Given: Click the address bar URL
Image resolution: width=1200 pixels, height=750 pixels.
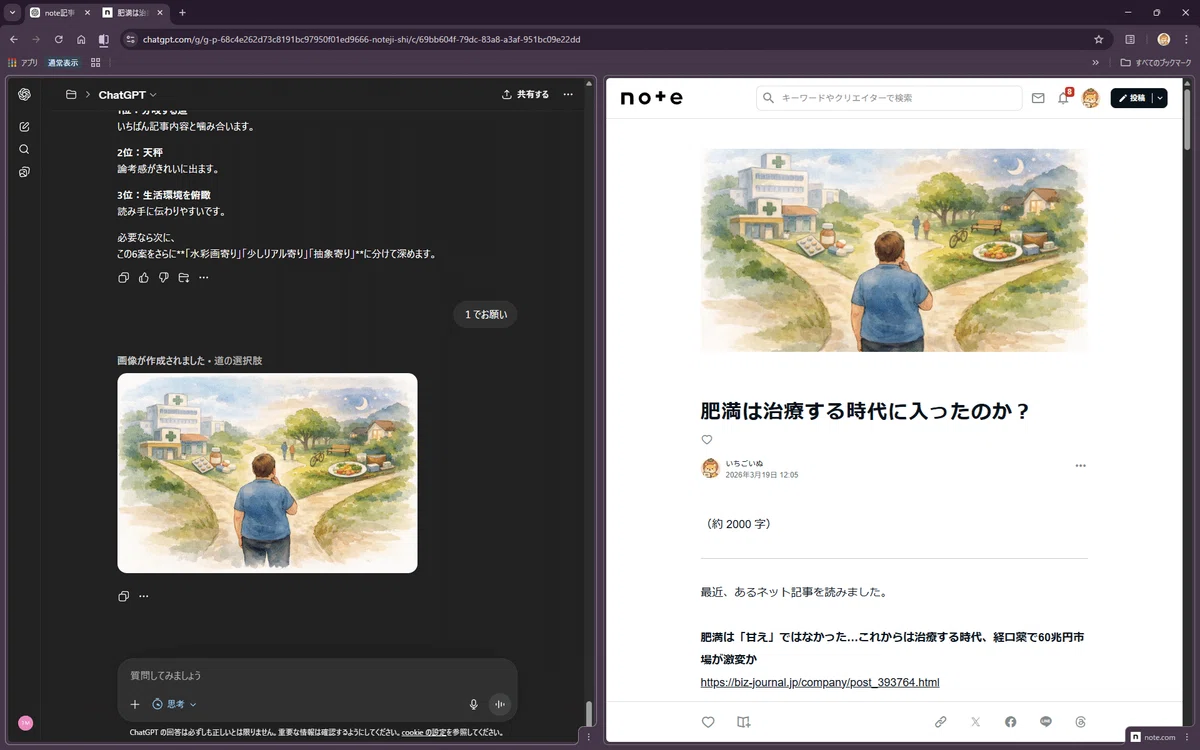Looking at the screenshot, I should [x=361, y=40].
